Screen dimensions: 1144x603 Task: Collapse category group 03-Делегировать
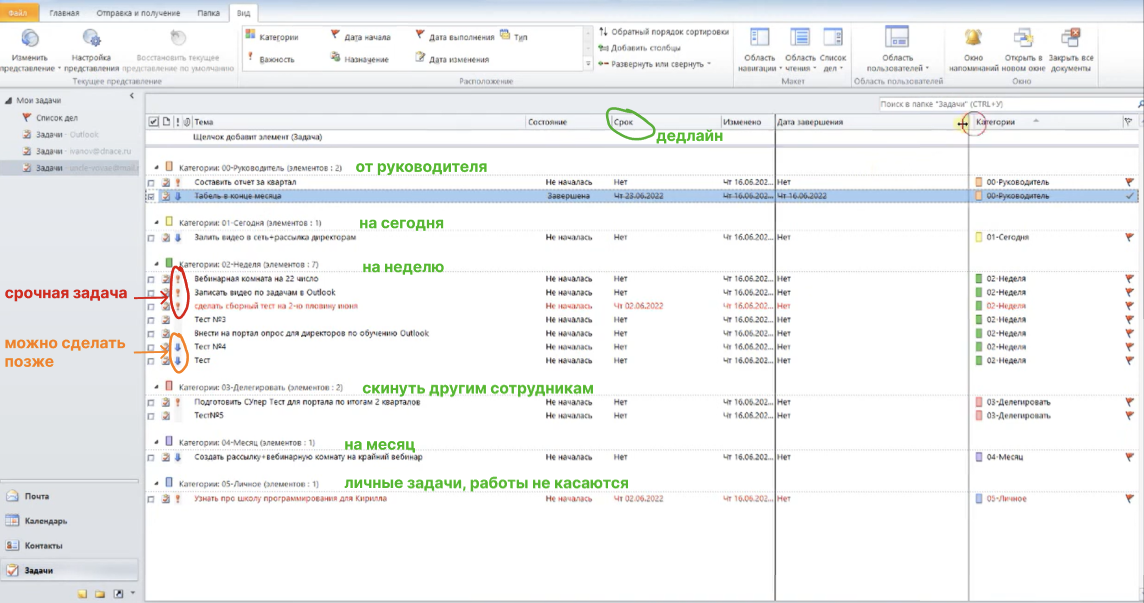click(x=156, y=388)
